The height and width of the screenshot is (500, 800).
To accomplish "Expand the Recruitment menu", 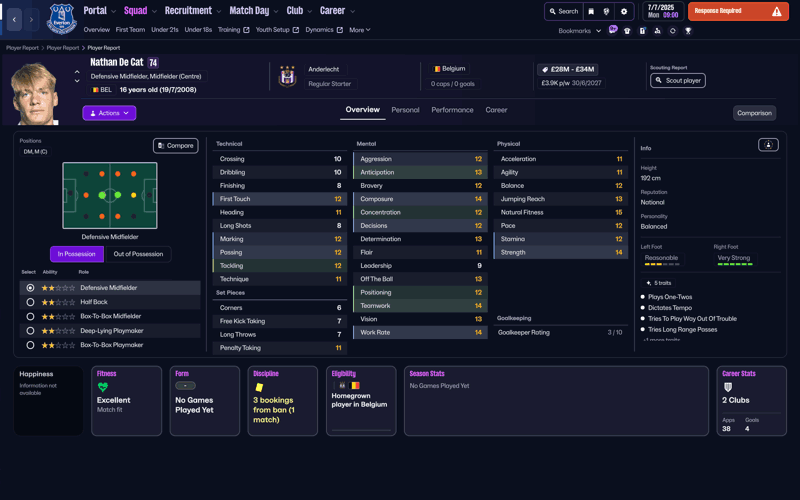I will click(x=192, y=11).
